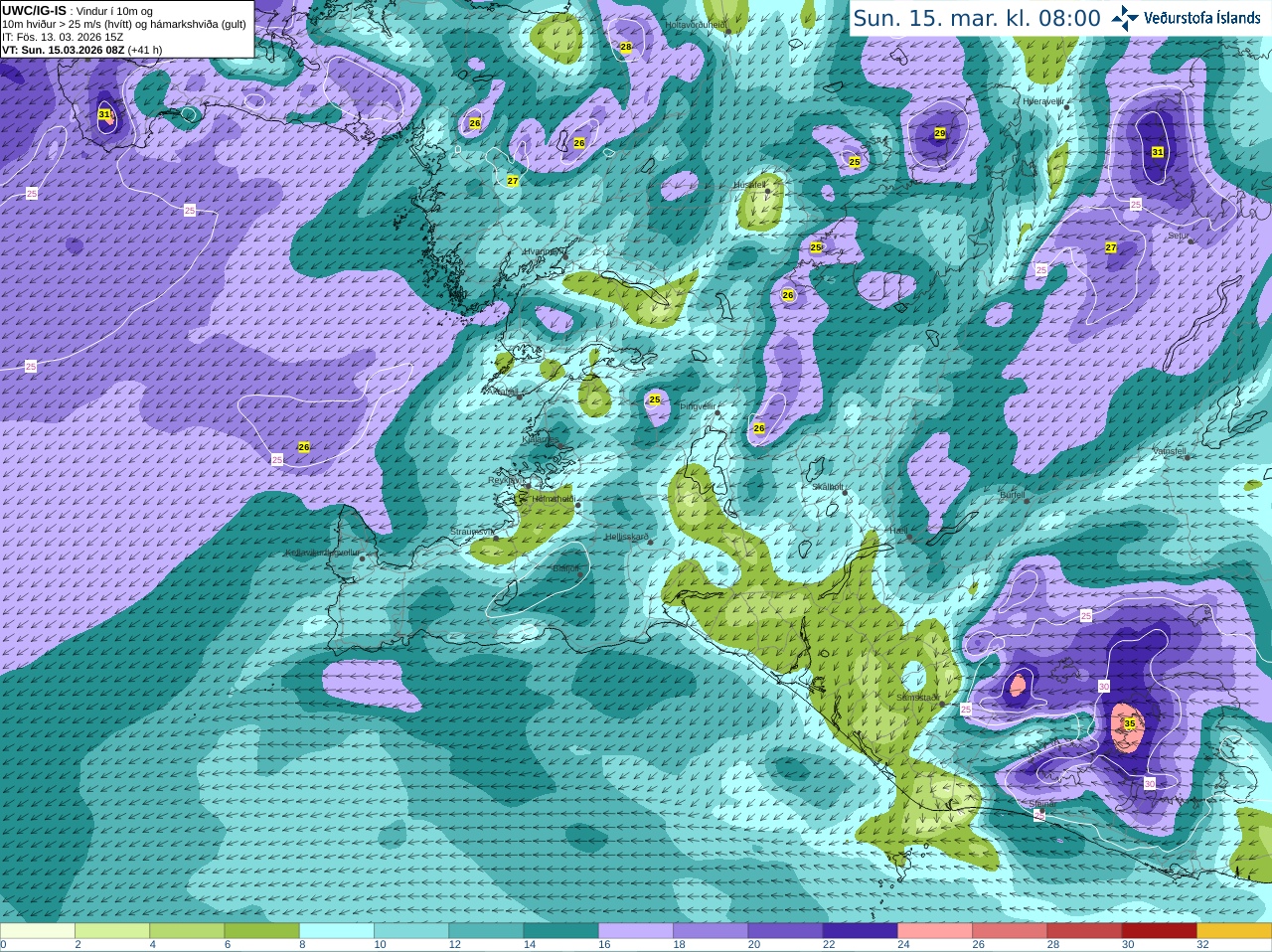This screenshot has width=1272, height=952.
Task: Pick the 14–16 dark teal legend swatch
Action: tap(560, 931)
